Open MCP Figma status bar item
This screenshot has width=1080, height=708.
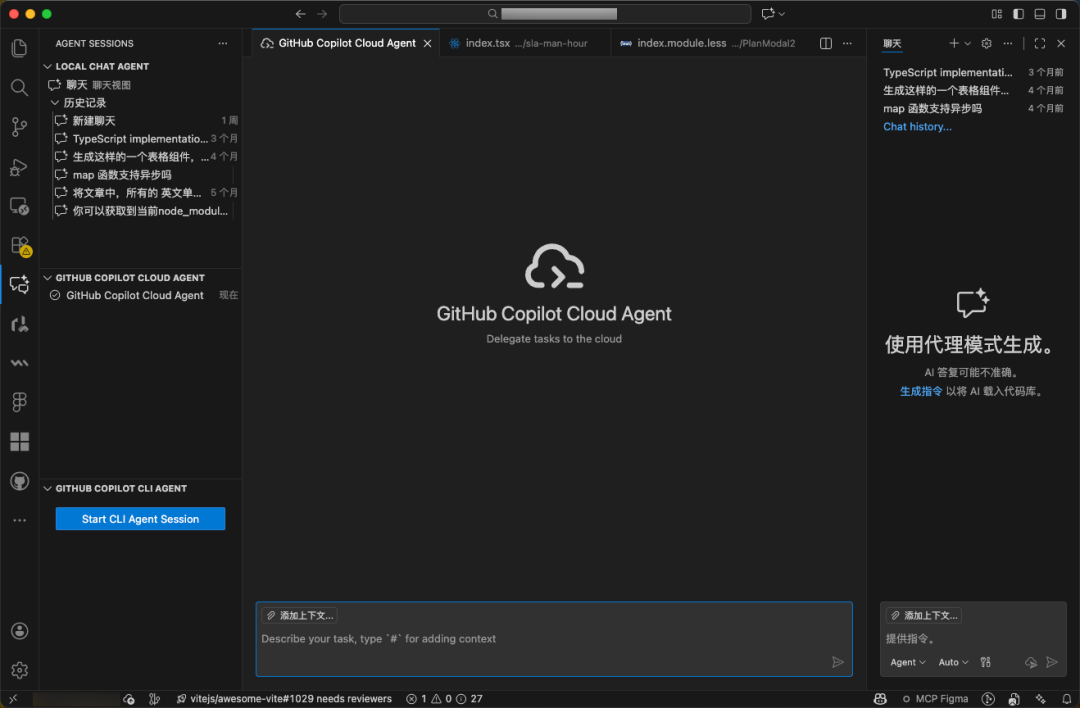(x=935, y=699)
